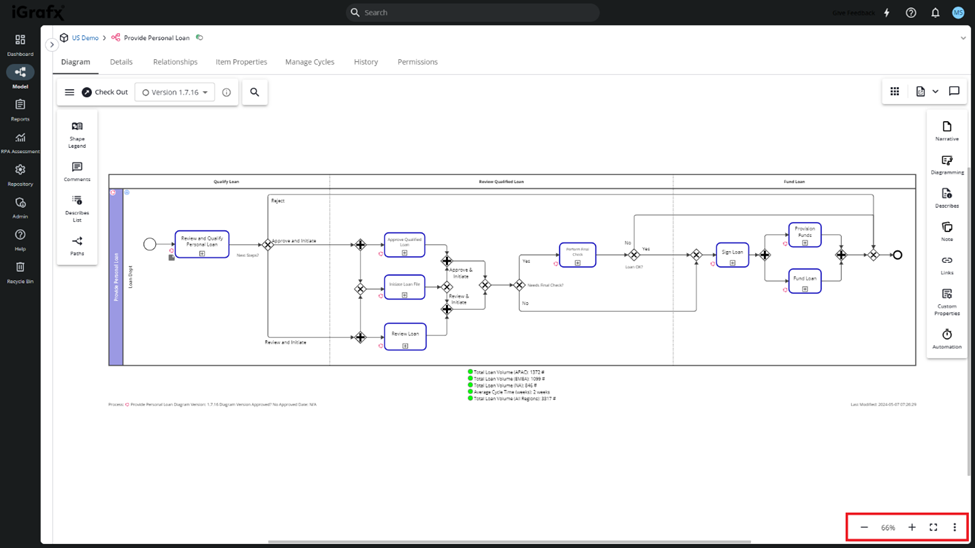Follow the US Demo breadcrumb link
This screenshot has height=548, width=975.
click(x=85, y=38)
